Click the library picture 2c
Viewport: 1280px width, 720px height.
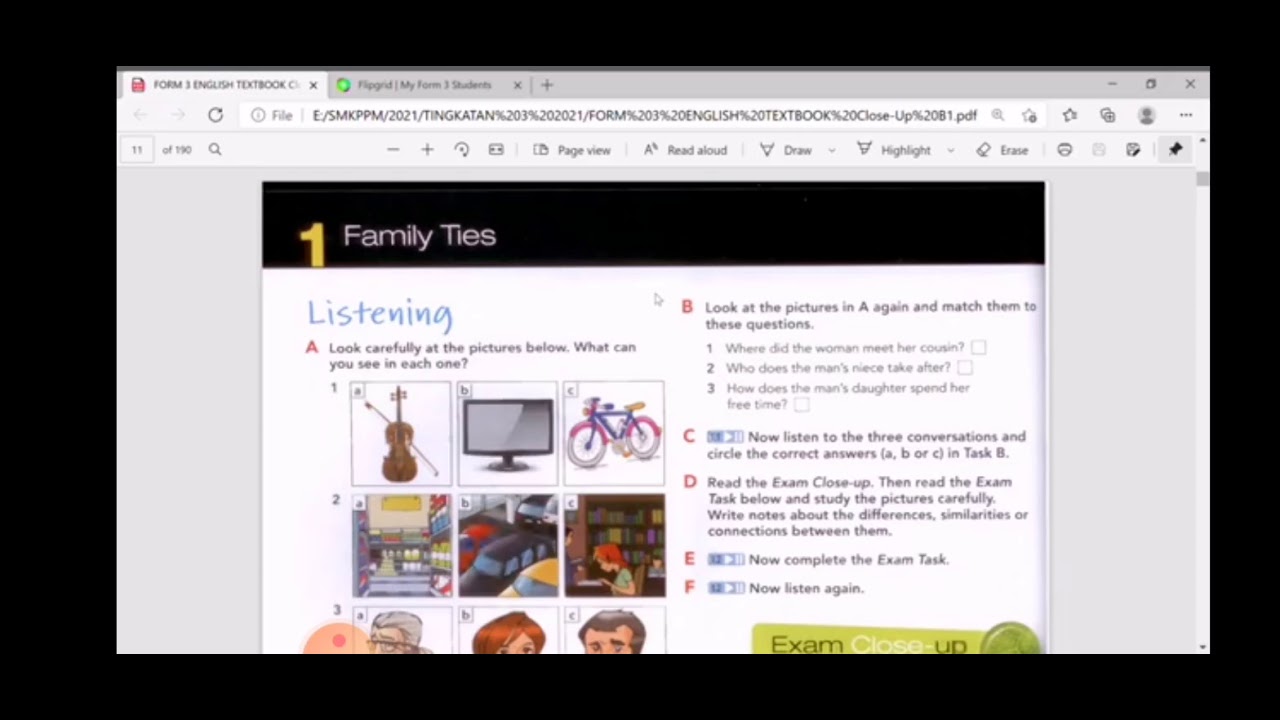click(x=614, y=546)
